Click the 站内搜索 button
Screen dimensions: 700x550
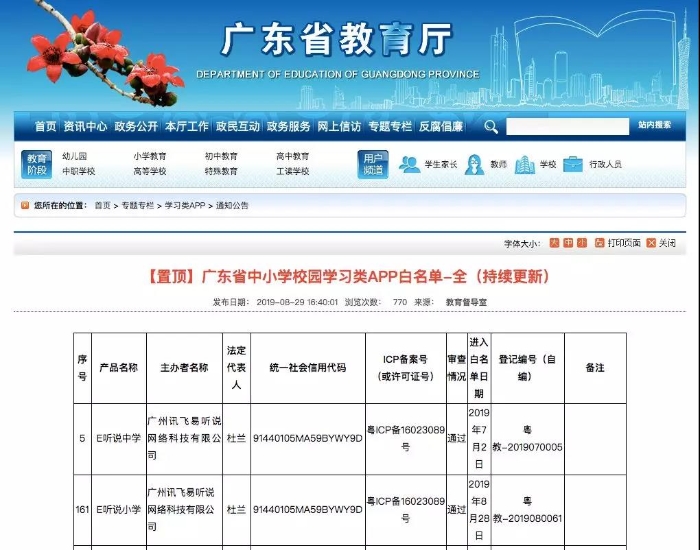[x=654, y=125]
